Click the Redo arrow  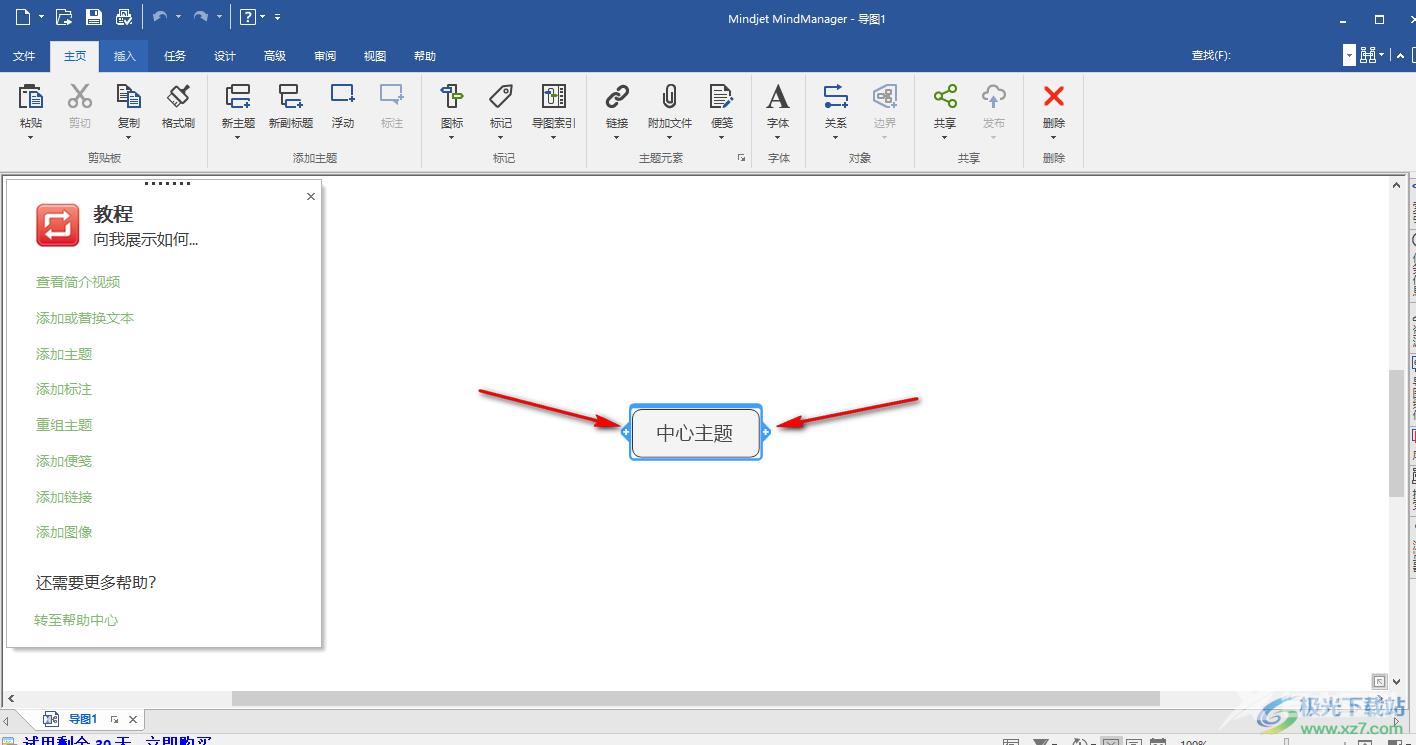201,16
